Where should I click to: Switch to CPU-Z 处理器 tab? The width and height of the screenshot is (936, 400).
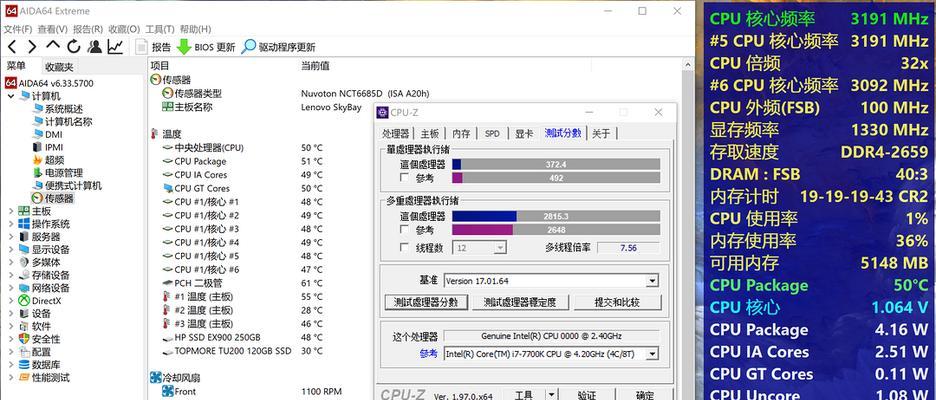[x=396, y=134]
